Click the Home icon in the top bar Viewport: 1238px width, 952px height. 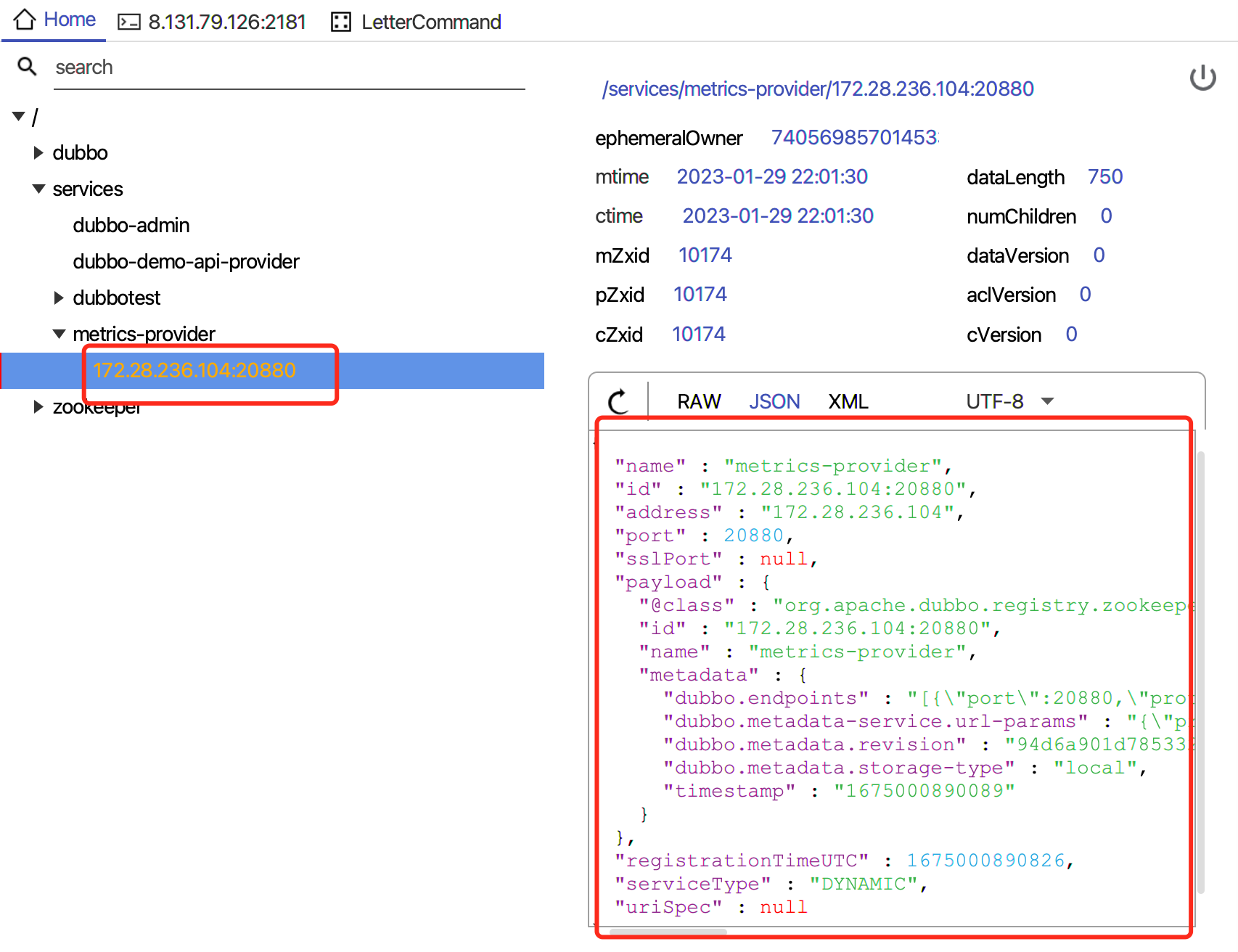tap(24, 20)
